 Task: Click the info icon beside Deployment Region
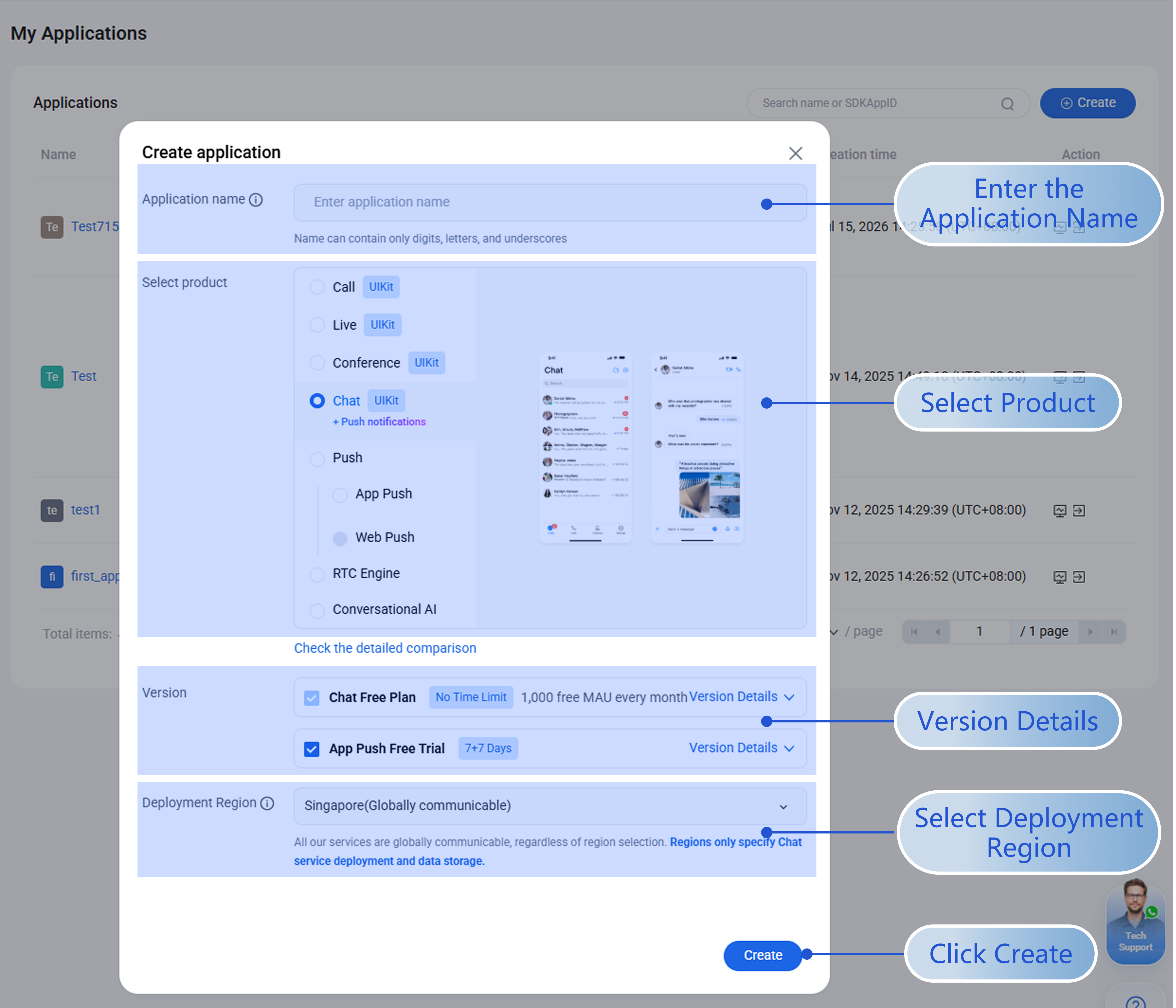click(x=267, y=803)
